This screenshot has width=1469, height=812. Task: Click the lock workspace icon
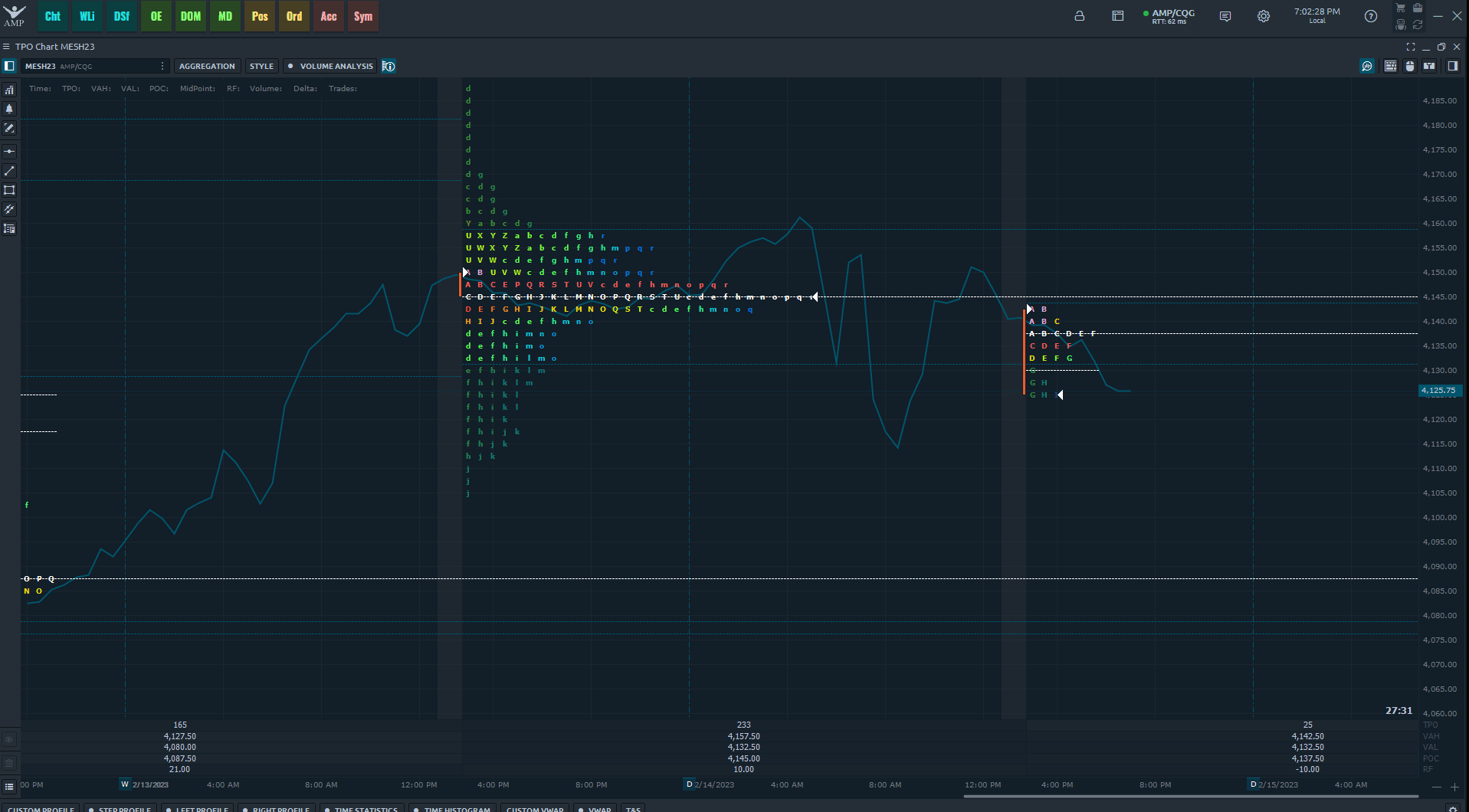pos(1080,16)
